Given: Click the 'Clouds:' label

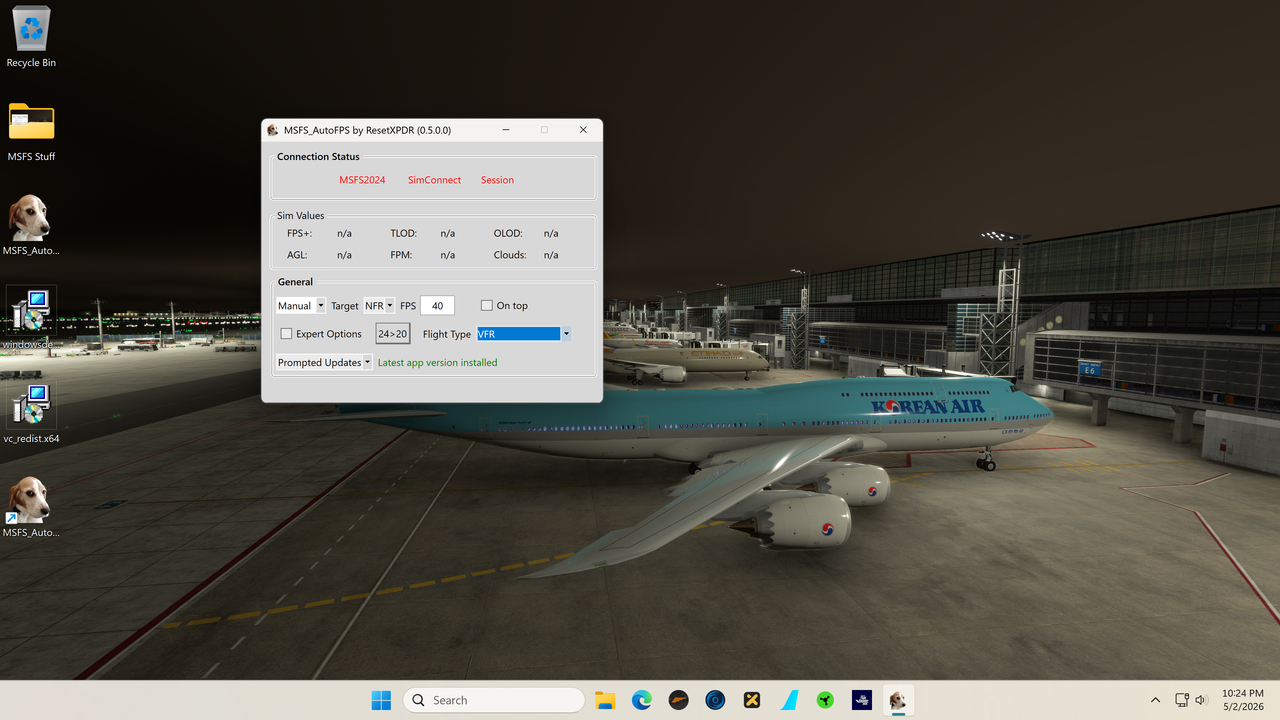Looking at the screenshot, I should tap(510, 255).
